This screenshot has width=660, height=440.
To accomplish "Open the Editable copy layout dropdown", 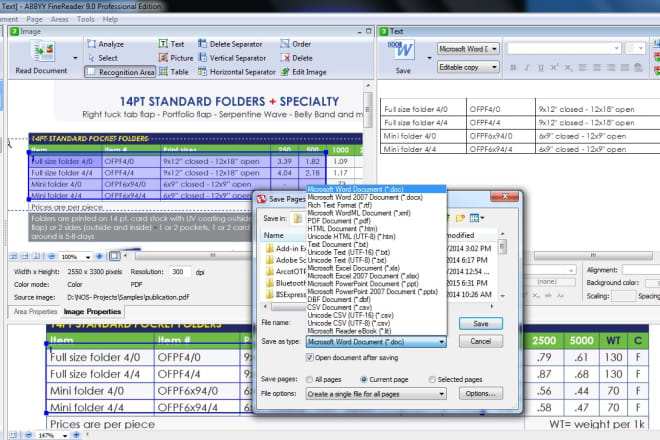I will pos(468,67).
